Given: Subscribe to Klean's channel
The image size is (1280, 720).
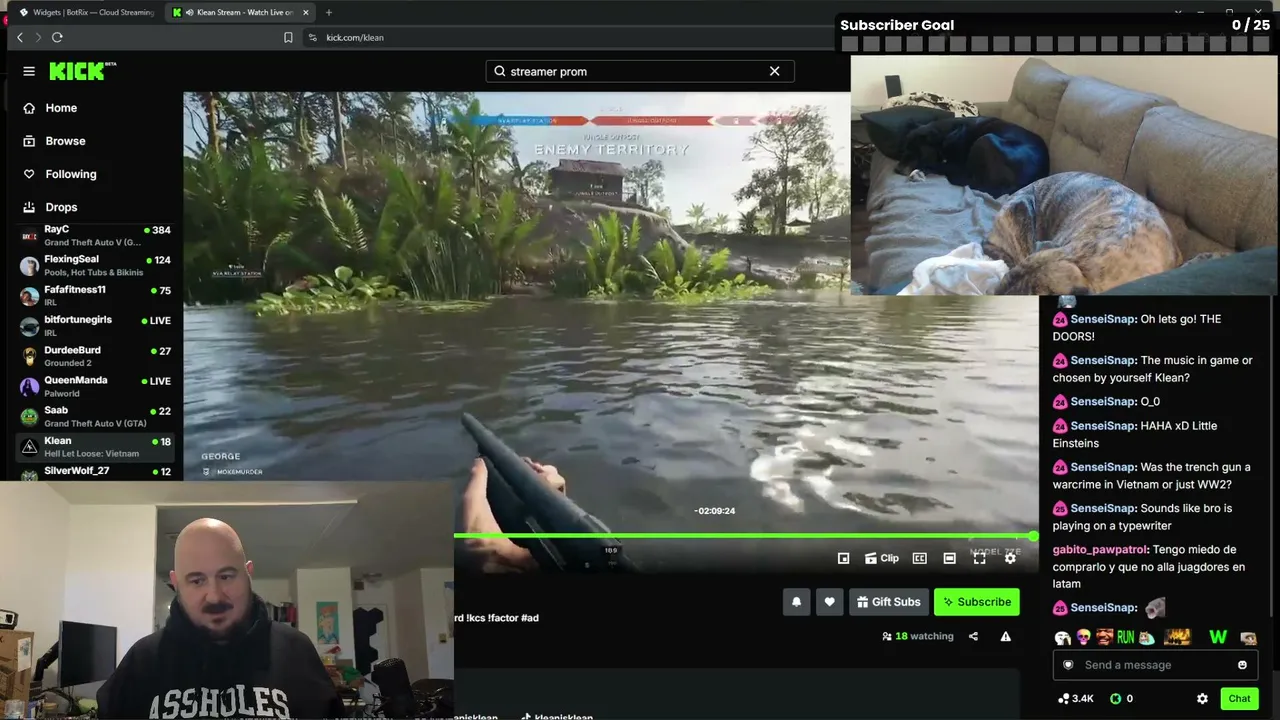Looking at the screenshot, I should (976, 602).
